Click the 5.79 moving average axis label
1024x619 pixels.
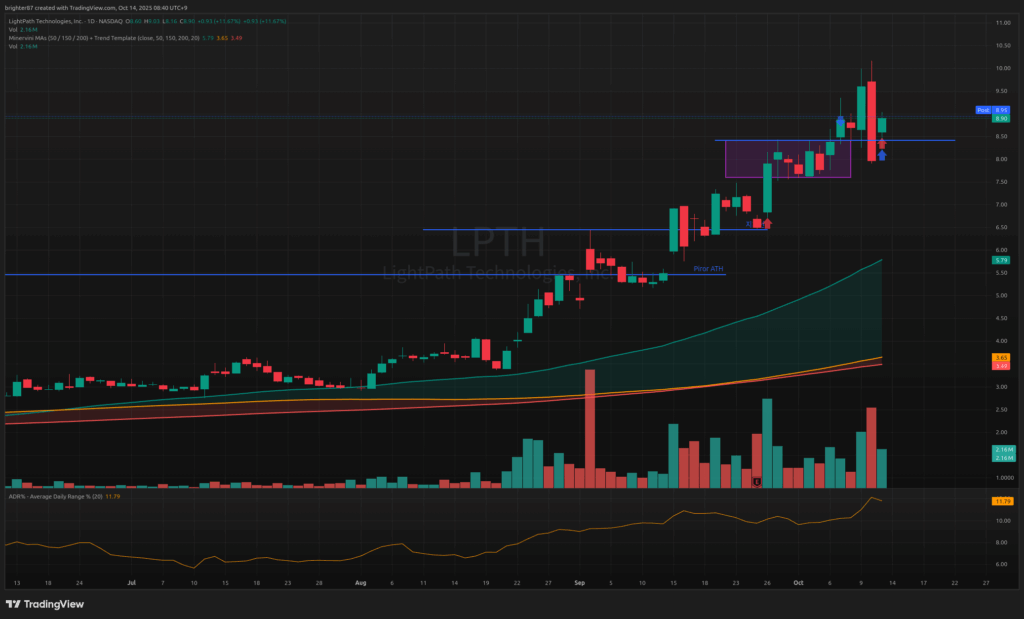(x=999, y=261)
